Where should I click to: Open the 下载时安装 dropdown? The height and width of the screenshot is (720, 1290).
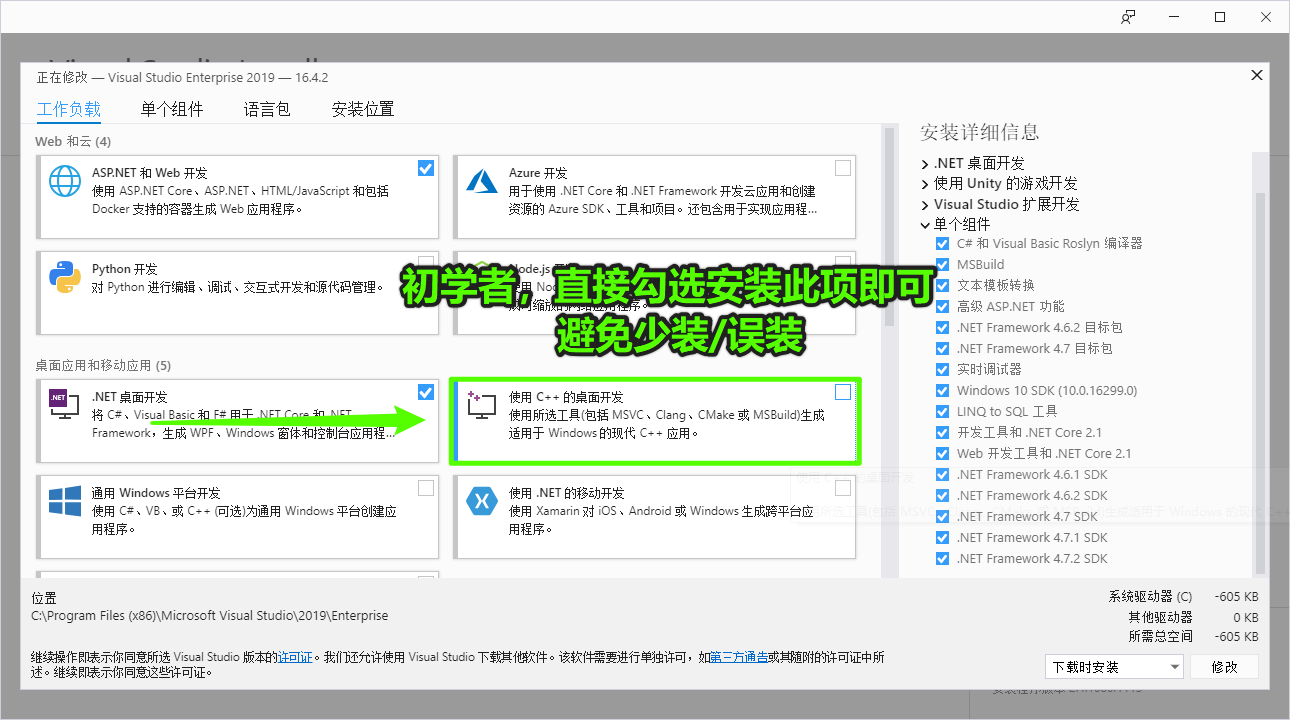(1115, 667)
